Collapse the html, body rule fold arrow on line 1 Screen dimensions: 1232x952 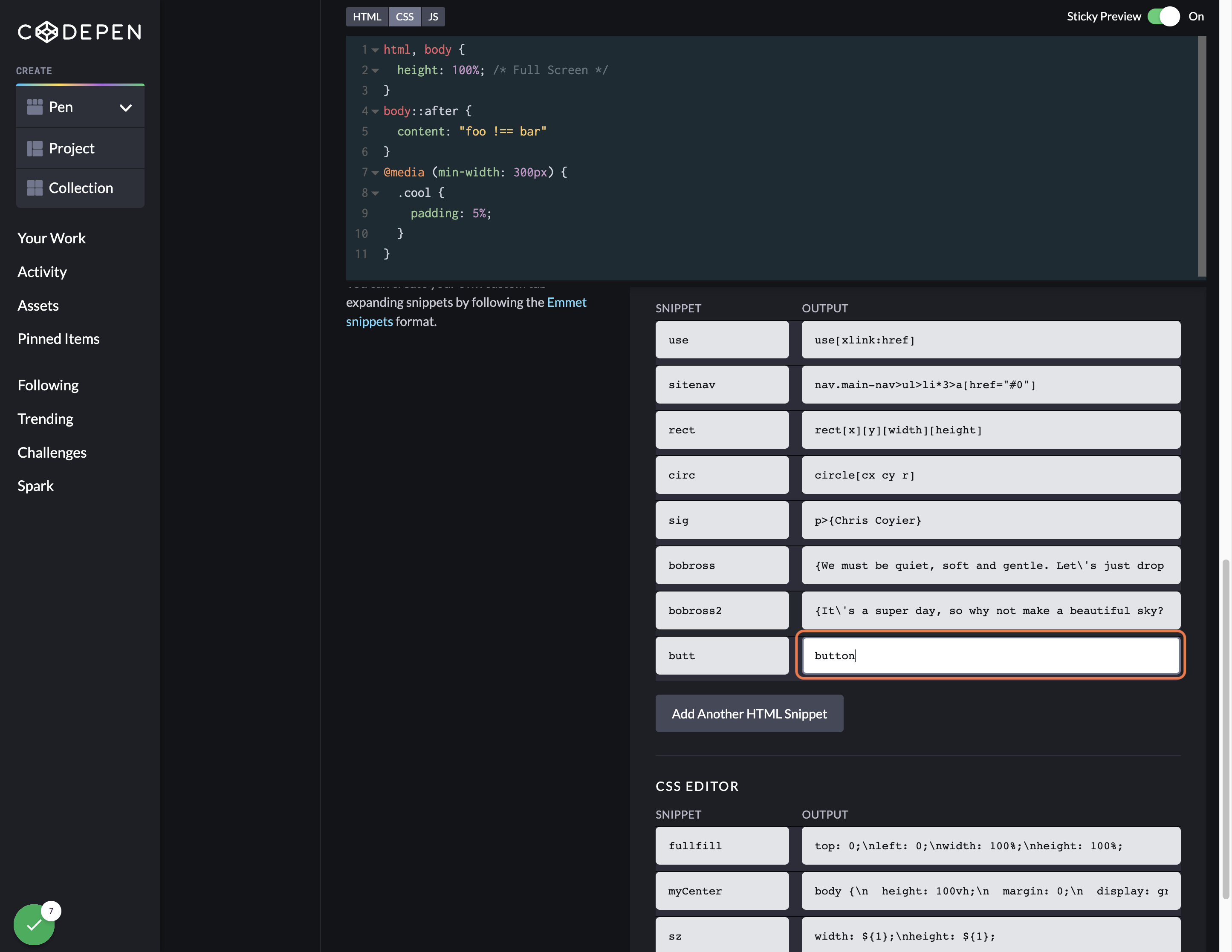pyautogui.click(x=375, y=50)
